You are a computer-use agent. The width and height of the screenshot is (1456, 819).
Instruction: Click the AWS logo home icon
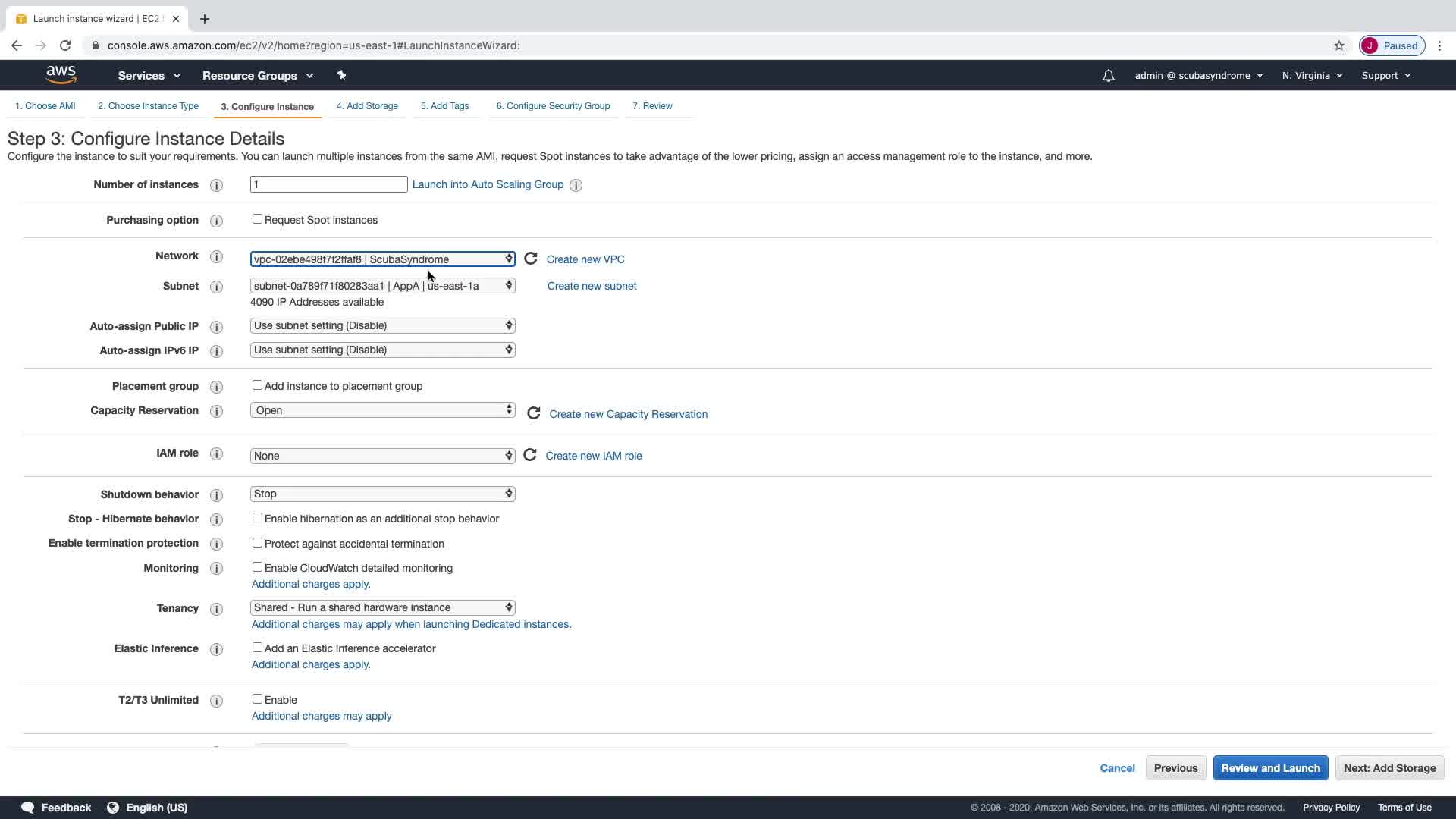[61, 74]
